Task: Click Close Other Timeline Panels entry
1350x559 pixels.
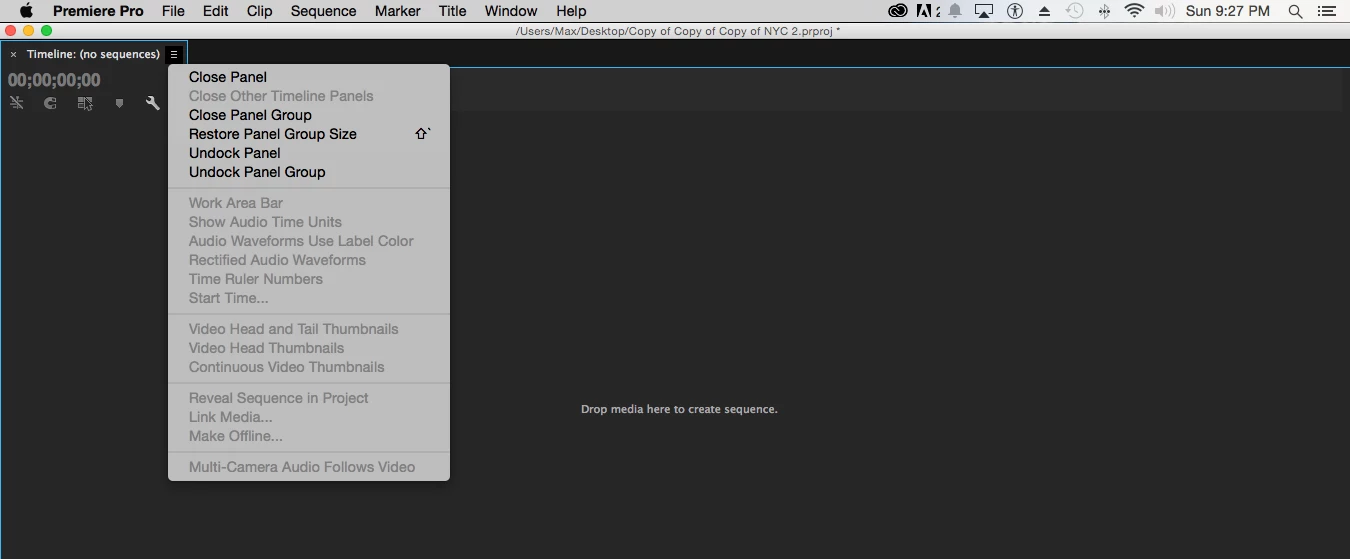Action: click(309, 96)
